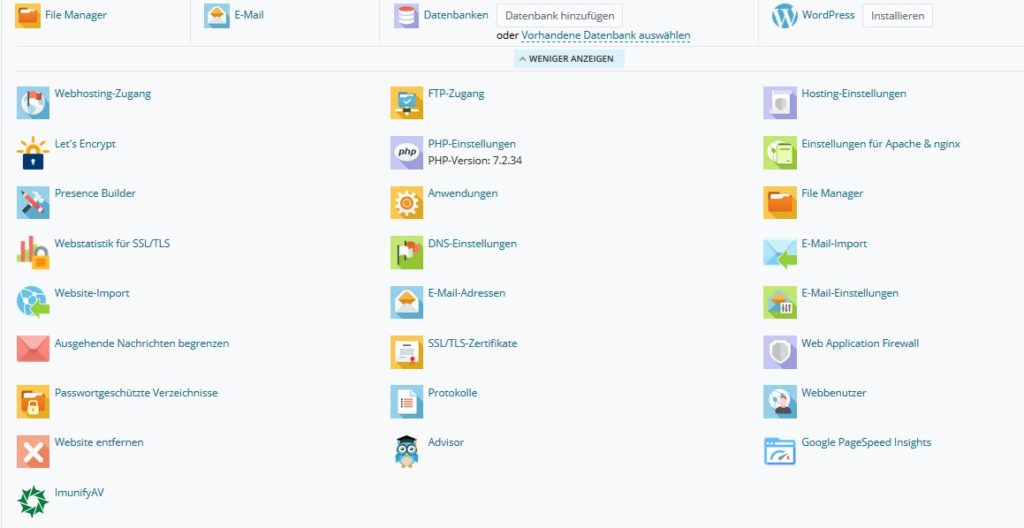Open the Web Application Firewall shield icon
This screenshot has width=1024, height=528.
click(x=780, y=352)
